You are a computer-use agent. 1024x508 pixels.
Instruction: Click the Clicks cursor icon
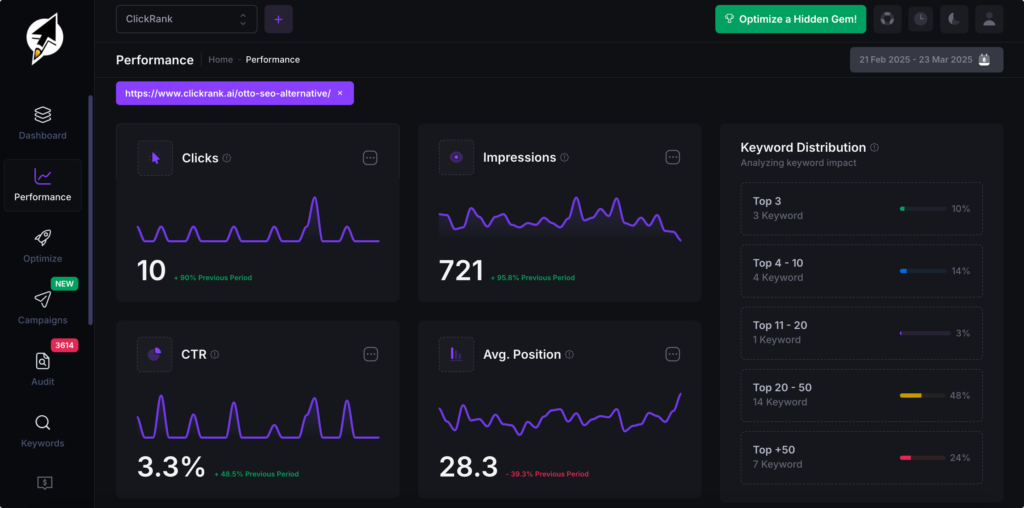(155, 158)
